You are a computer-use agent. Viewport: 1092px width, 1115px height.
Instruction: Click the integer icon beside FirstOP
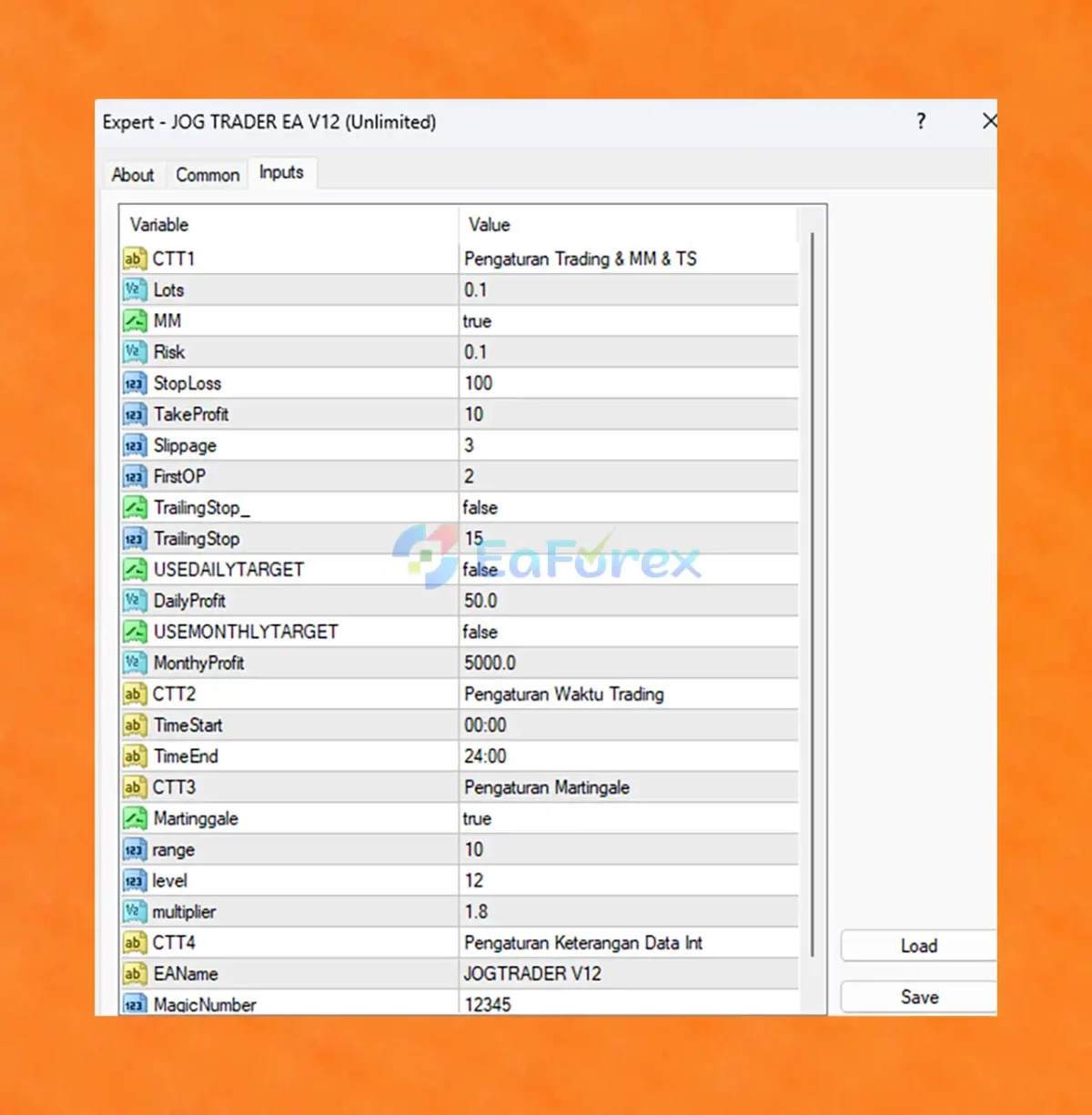pos(135,477)
